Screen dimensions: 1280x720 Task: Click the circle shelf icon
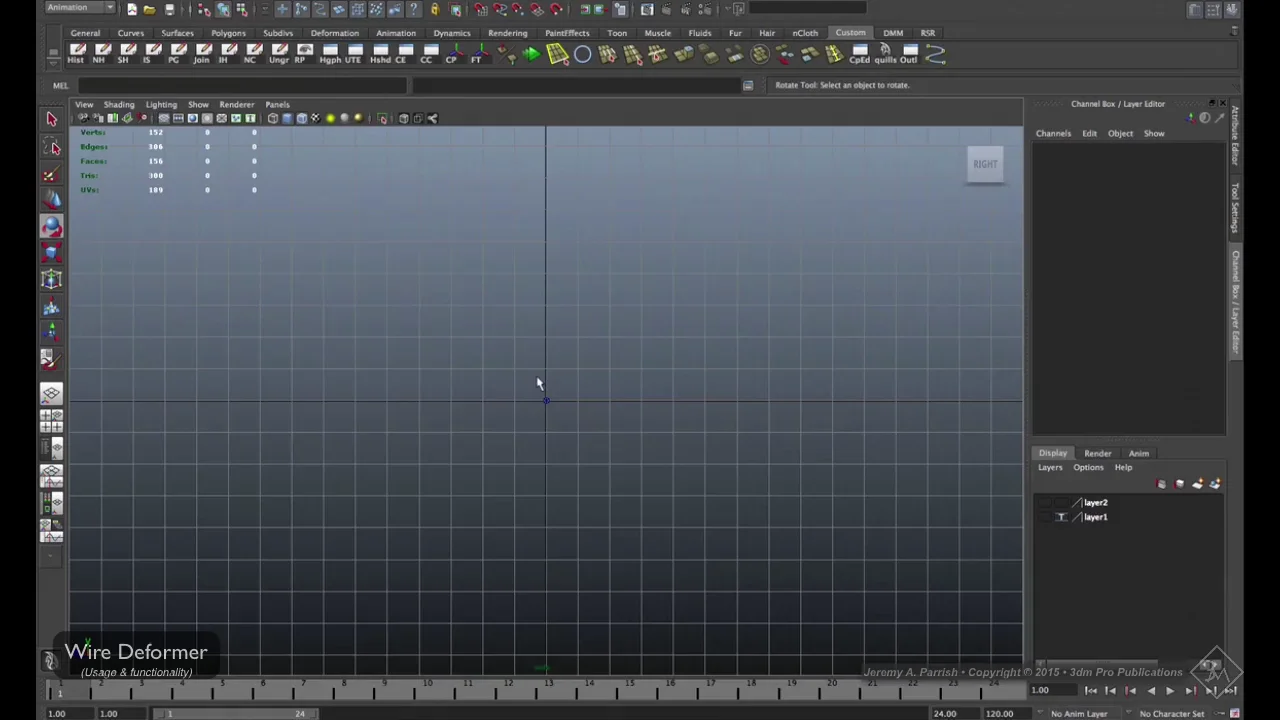point(582,54)
